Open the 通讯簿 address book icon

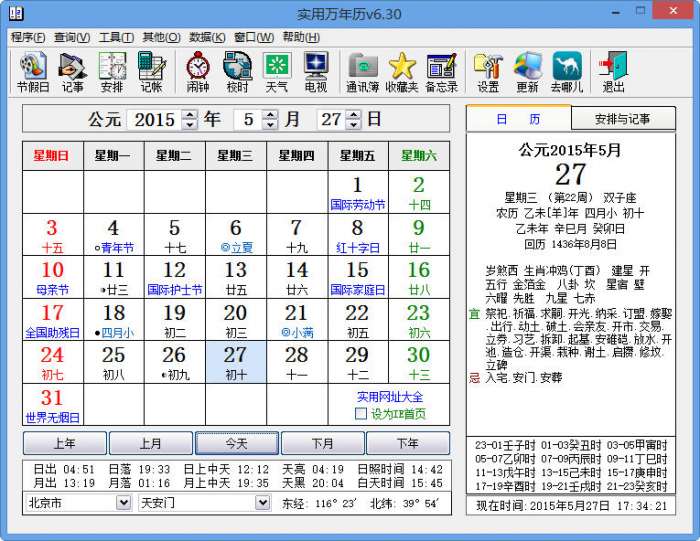[362, 72]
